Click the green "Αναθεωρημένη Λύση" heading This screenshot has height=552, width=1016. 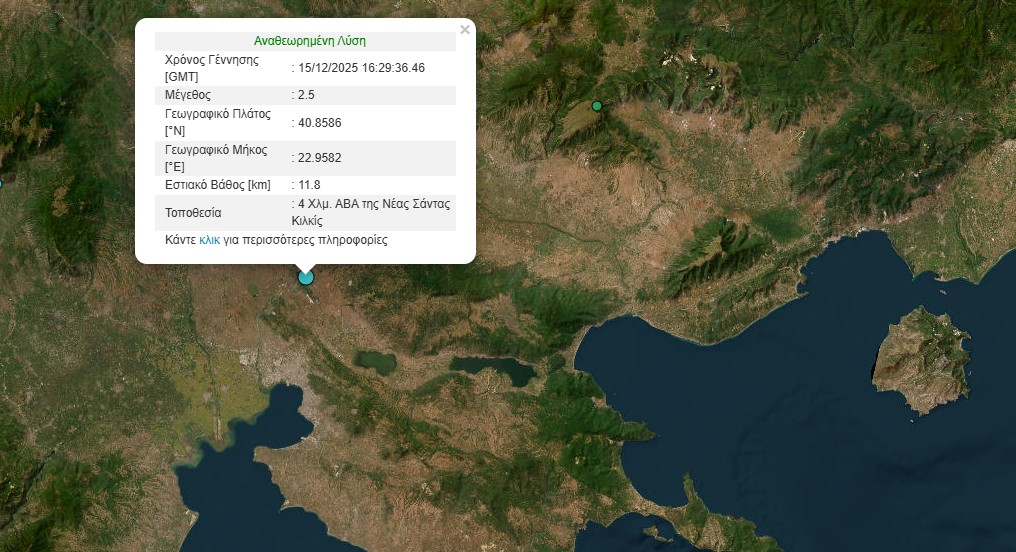[x=310, y=41]
